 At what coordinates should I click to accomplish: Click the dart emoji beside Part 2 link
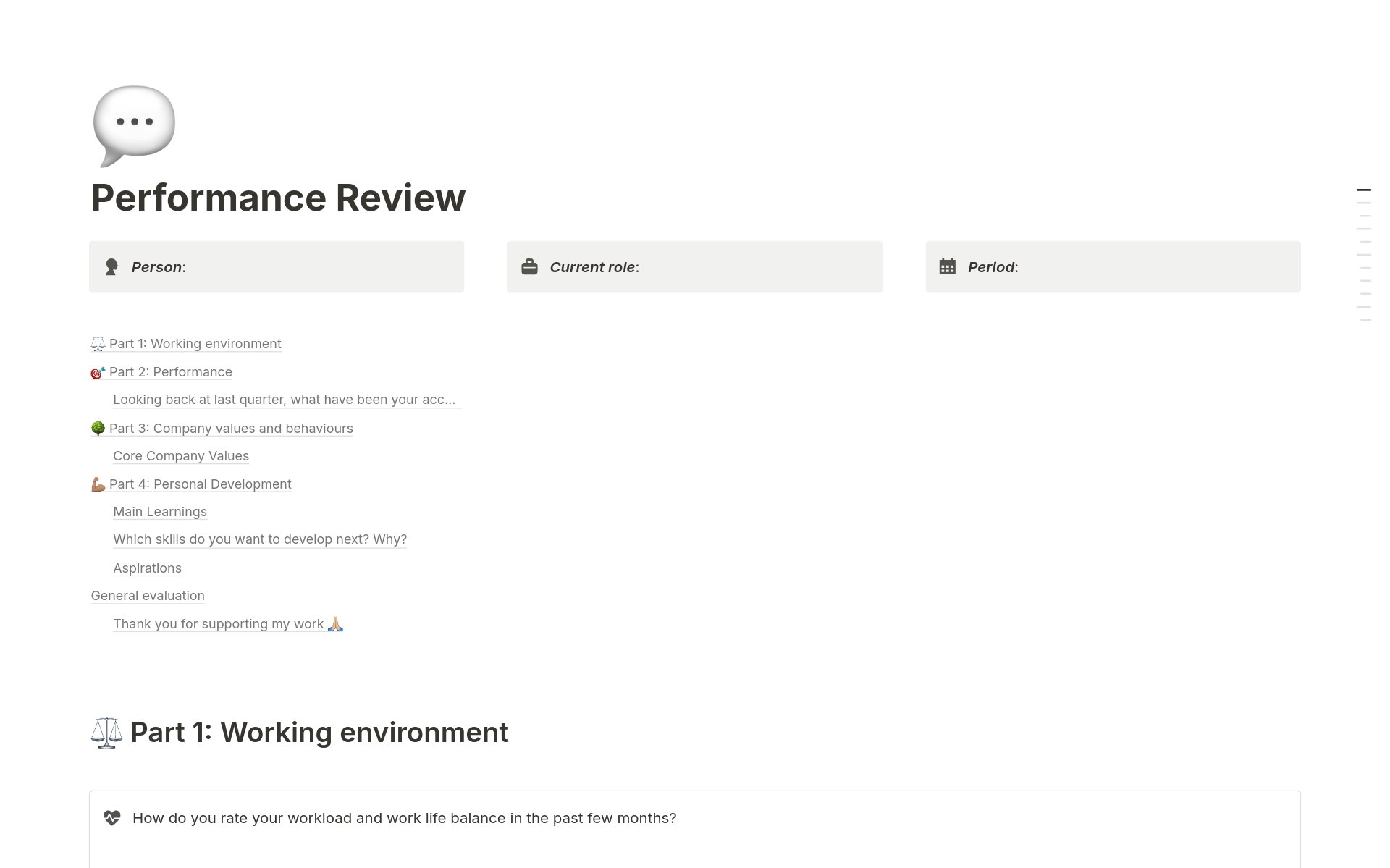(x=98, y=371)
